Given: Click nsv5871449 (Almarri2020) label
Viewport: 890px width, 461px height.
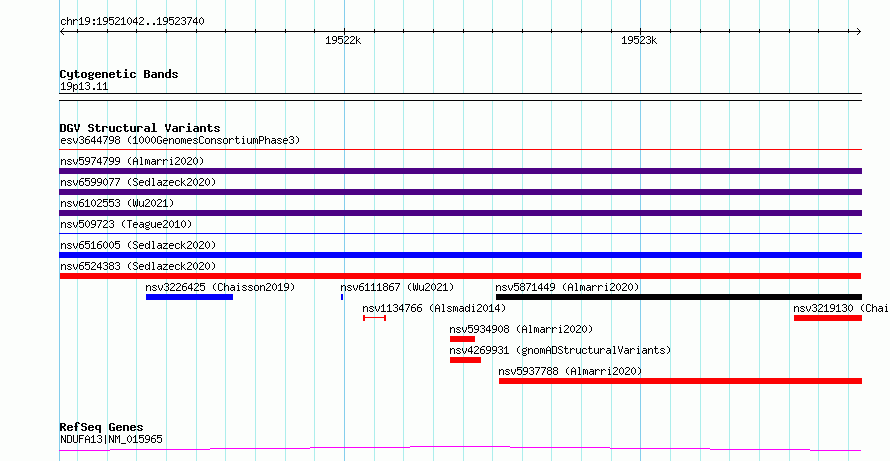Looking at the screenshot, I should pos(567,287).
